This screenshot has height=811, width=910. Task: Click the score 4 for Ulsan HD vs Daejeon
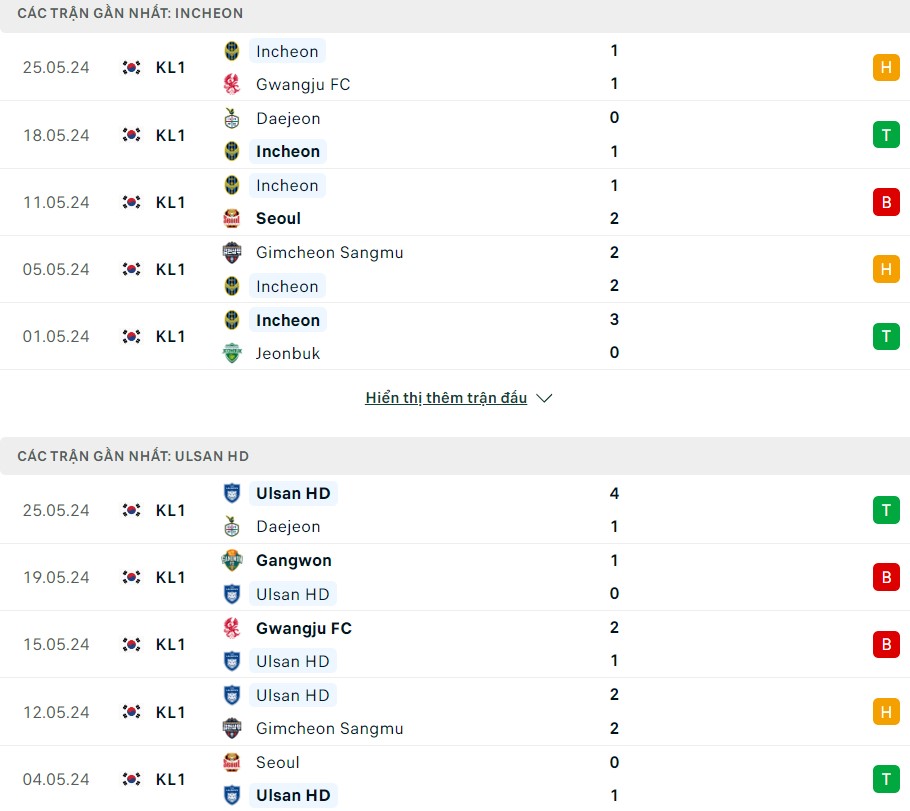614,493
